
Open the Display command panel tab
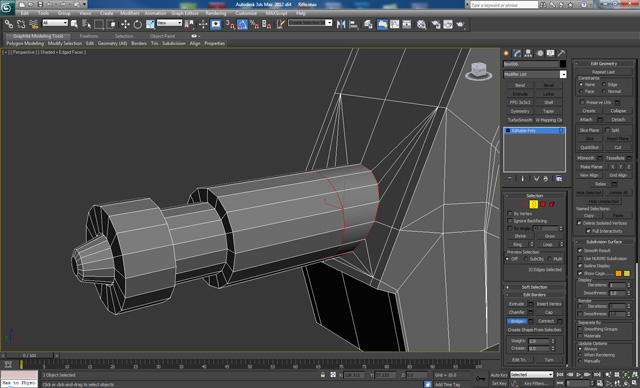click(x=551, y=53)
